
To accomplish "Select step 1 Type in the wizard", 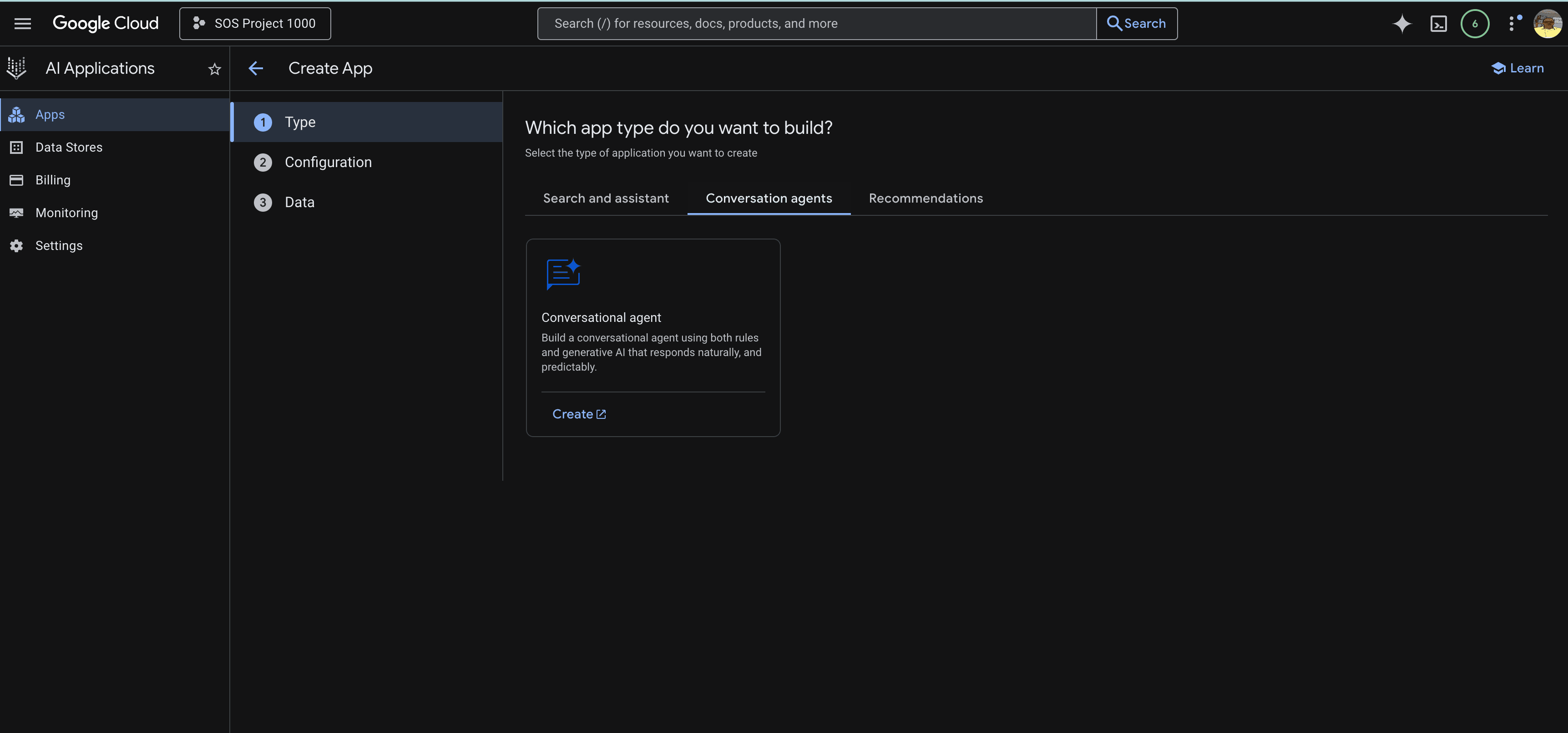I will click(300, 122).
